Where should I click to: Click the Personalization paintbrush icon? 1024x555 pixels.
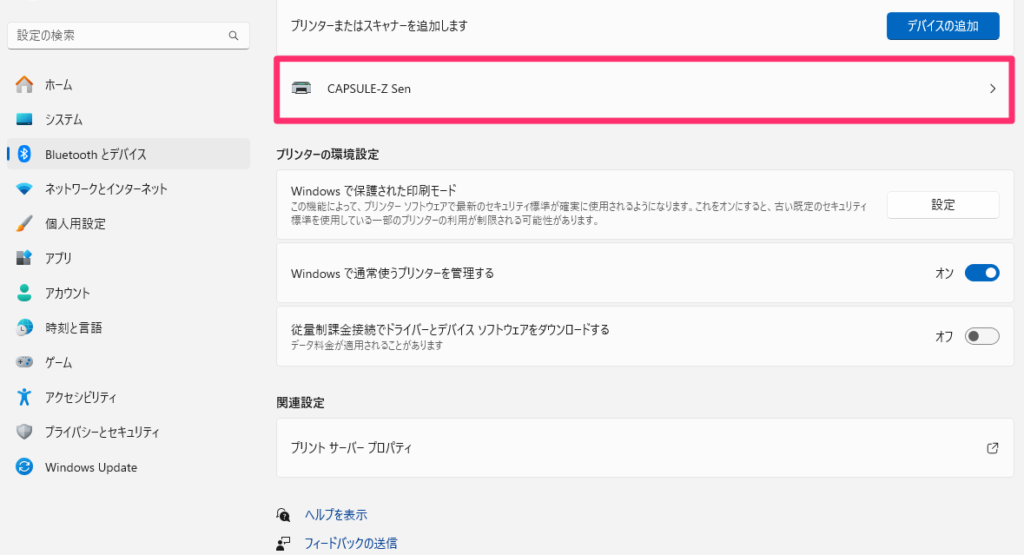[x=25, y=224]
